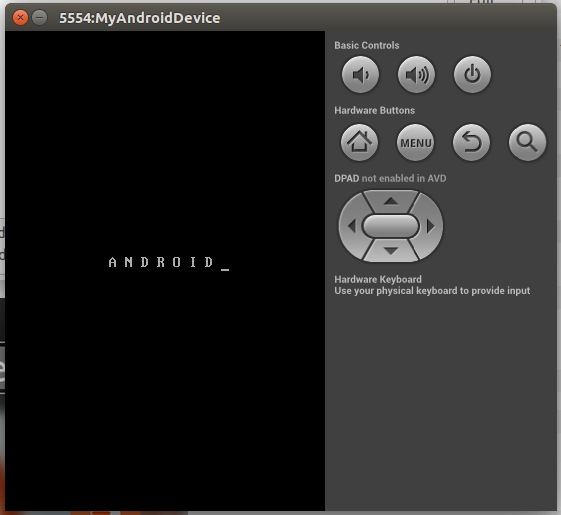
Task: Click the DPAD left arrow
Action: (351, 226)
